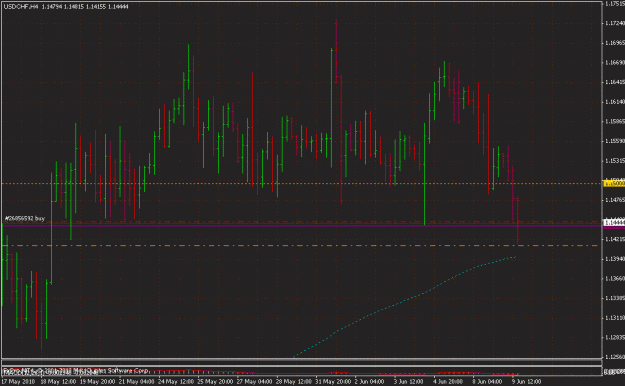Viewport: 625px width, 386px height.
Task: Click the 27 May 04:00 time label
Action: [x=255, y=382]
